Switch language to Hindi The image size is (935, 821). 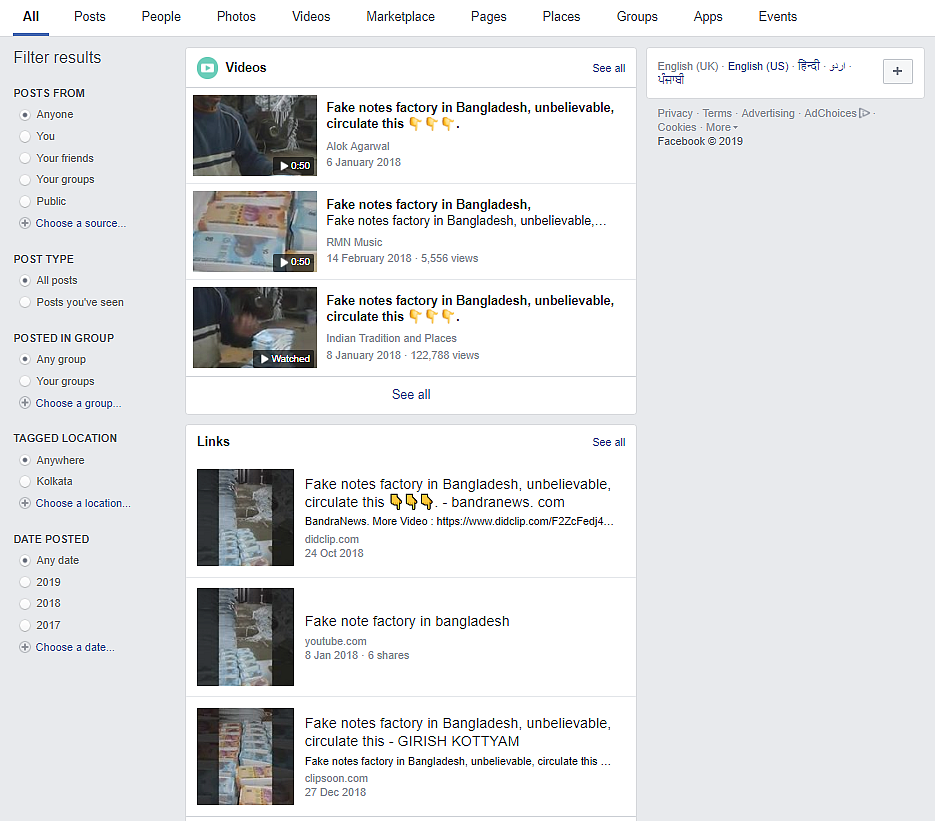(x=809, y=66)
